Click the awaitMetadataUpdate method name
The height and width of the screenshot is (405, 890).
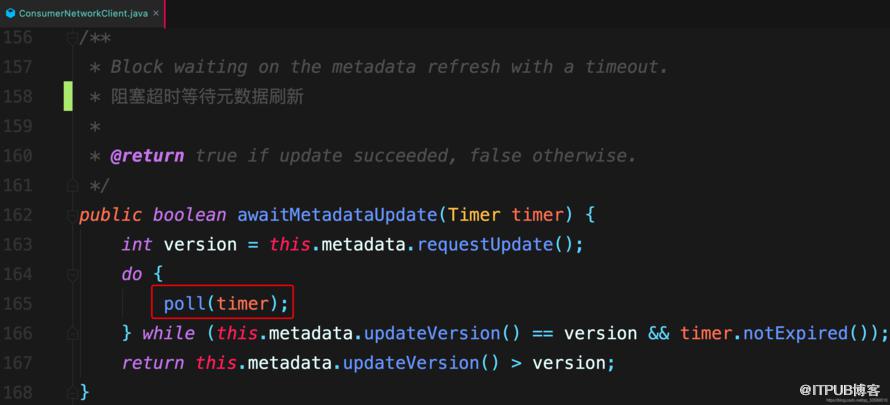[335, 215]
